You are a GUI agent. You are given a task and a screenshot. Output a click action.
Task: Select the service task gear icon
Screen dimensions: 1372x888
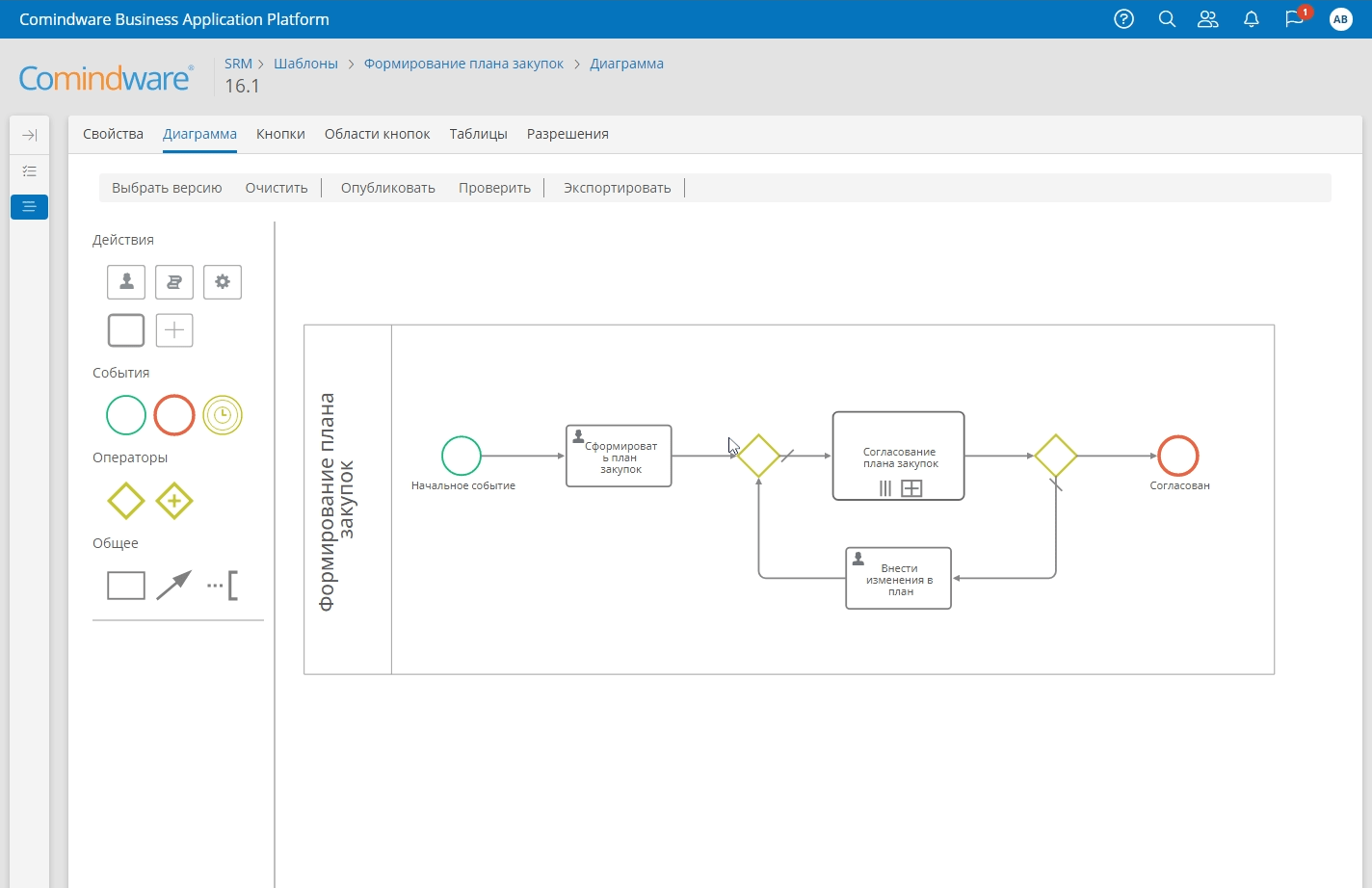223,282
